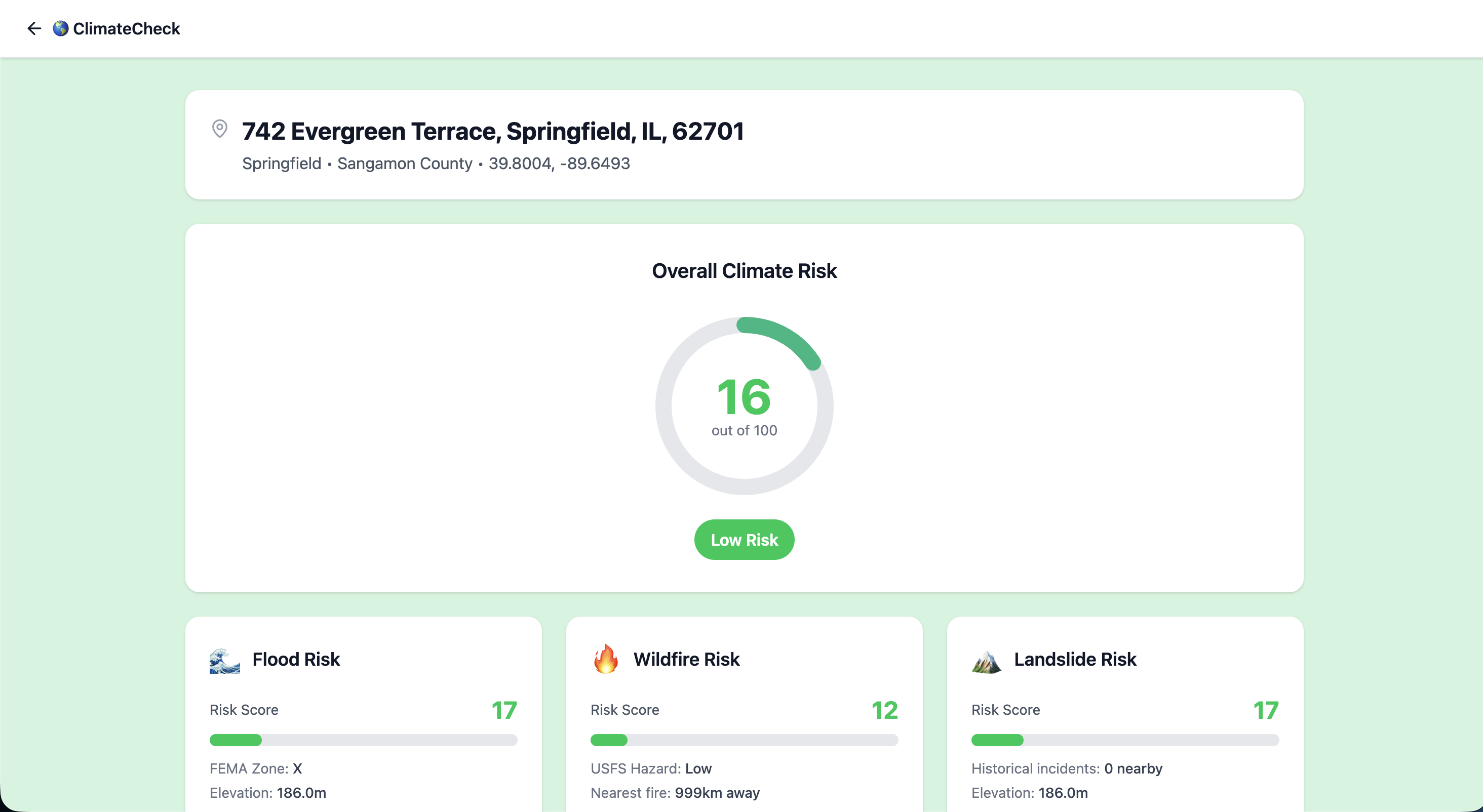
Task: Click the wildfire risk score 12
Action: point(884,710)
